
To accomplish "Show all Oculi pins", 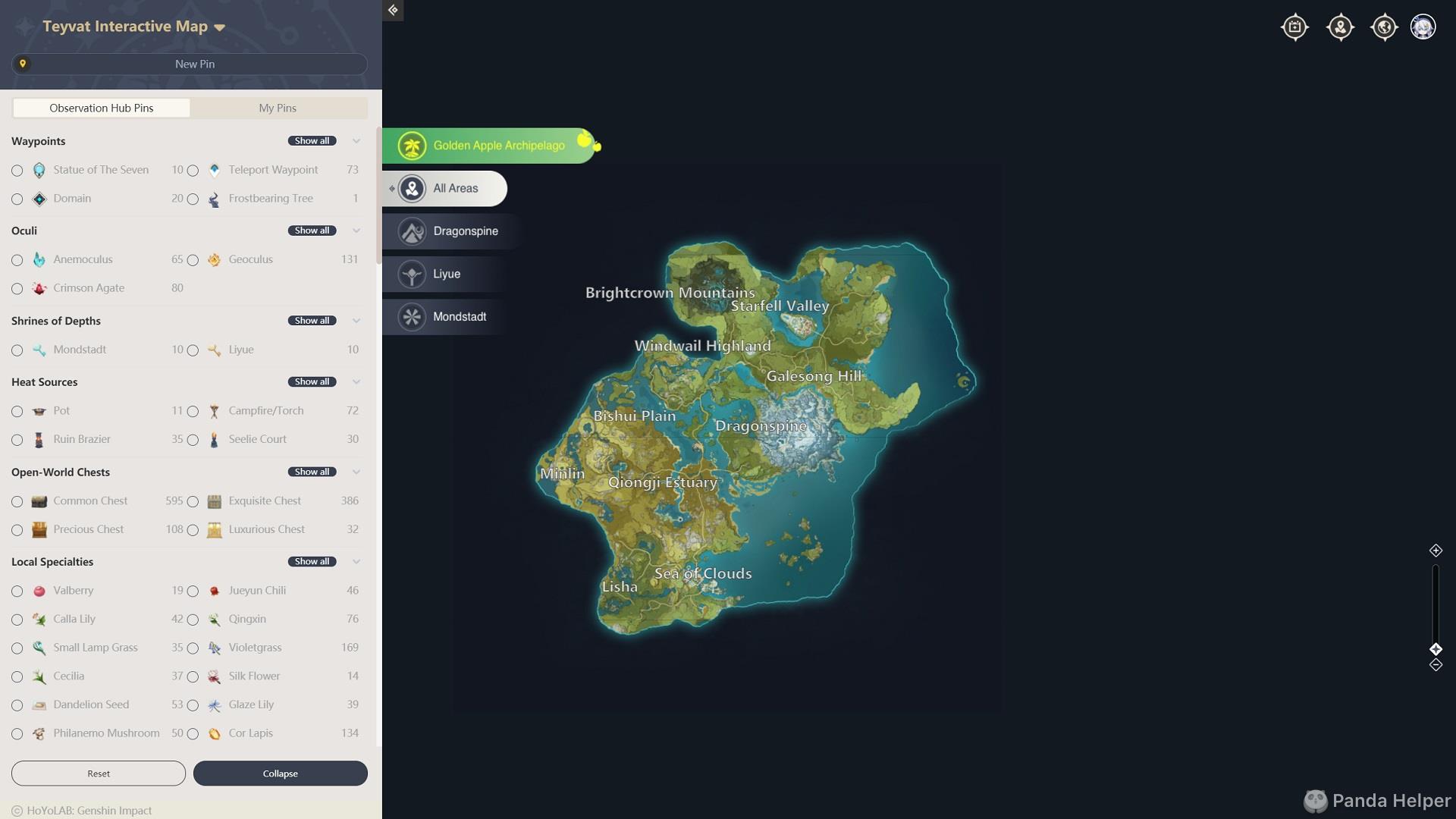I will [x=312, y=231].
